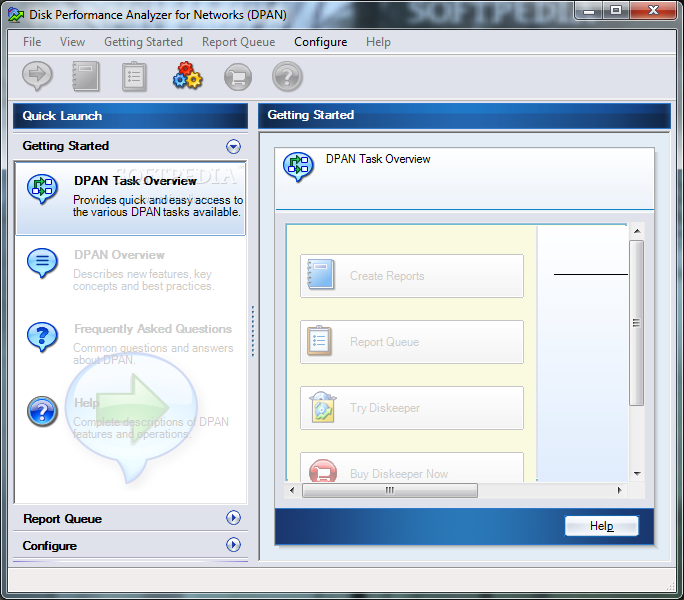The height and width of the screenshot is (600, 684).
Task: Click the panel splitter dotted handle
Action: tap(253, 331)
